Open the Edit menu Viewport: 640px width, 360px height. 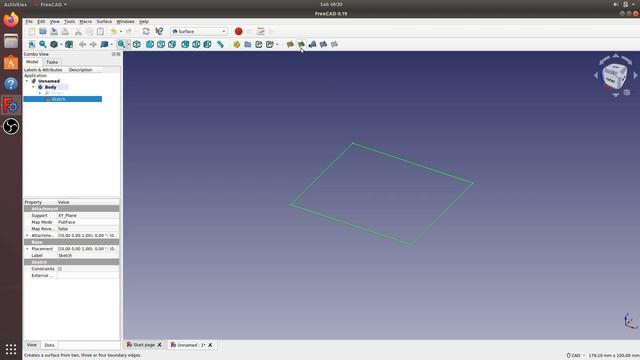click(x=41, y=22)
